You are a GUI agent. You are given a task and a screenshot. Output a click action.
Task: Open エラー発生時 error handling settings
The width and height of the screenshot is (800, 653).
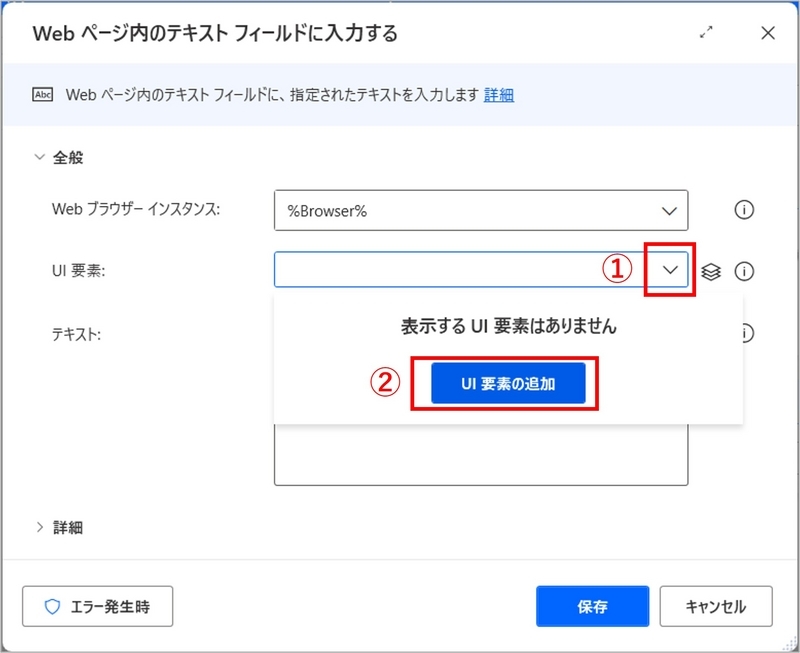pos(97,605)
